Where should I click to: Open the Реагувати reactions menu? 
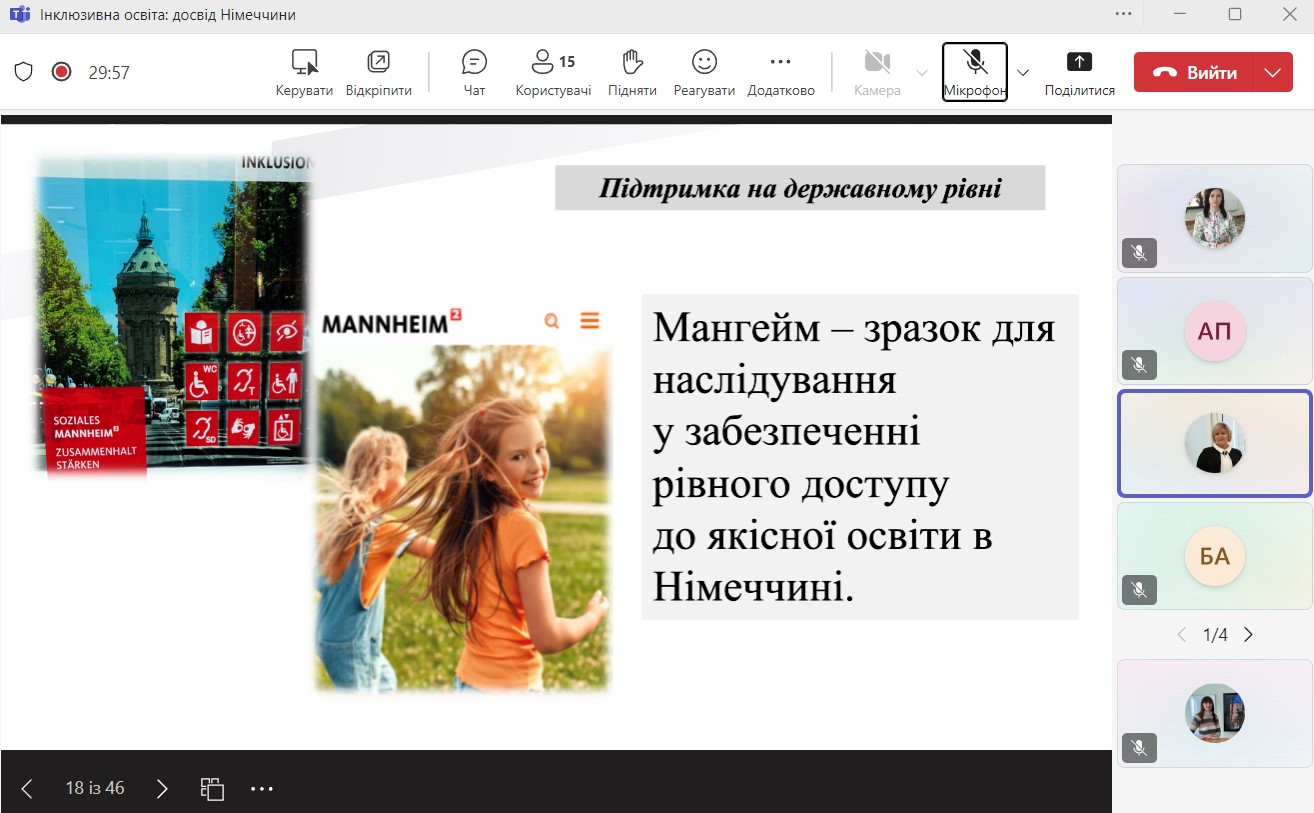tap(704, 72)
